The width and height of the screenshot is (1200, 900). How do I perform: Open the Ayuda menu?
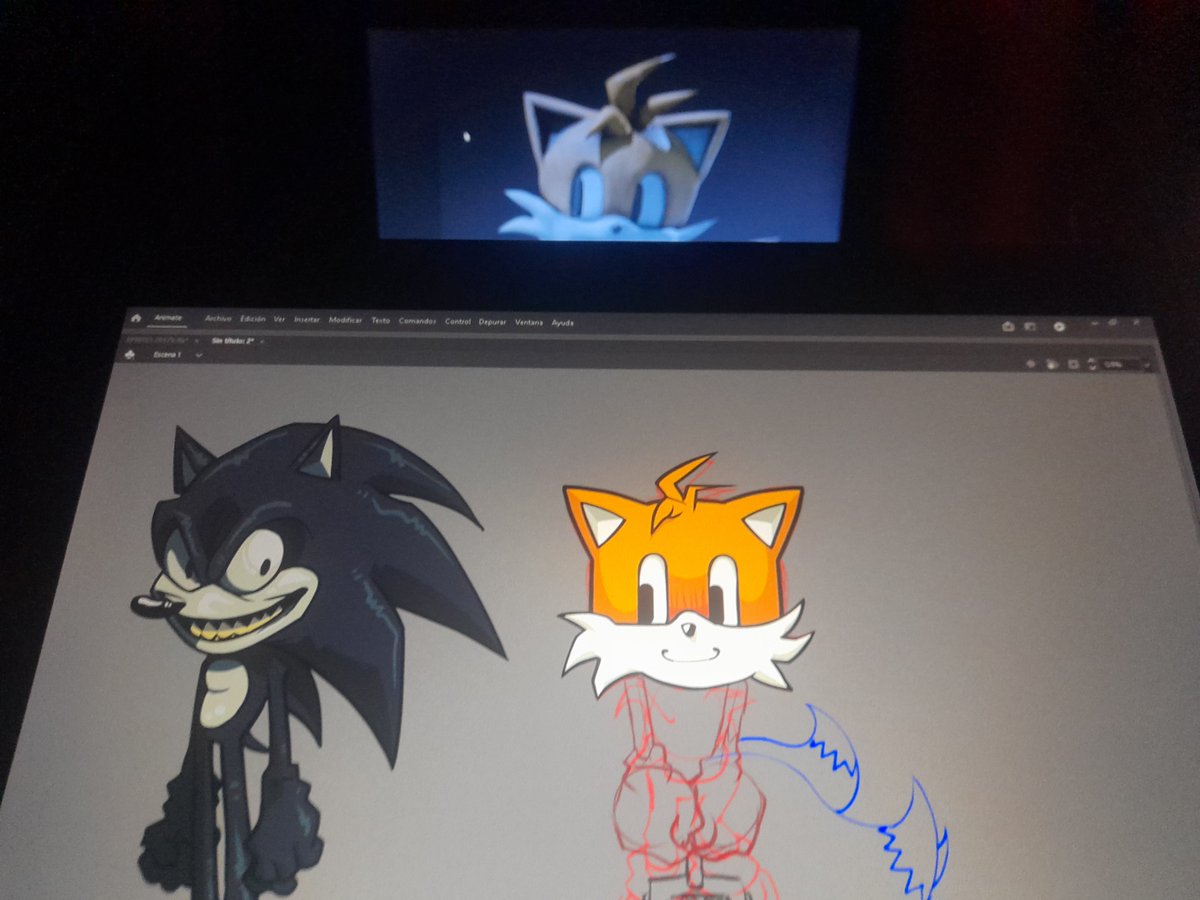coord(563,323)
